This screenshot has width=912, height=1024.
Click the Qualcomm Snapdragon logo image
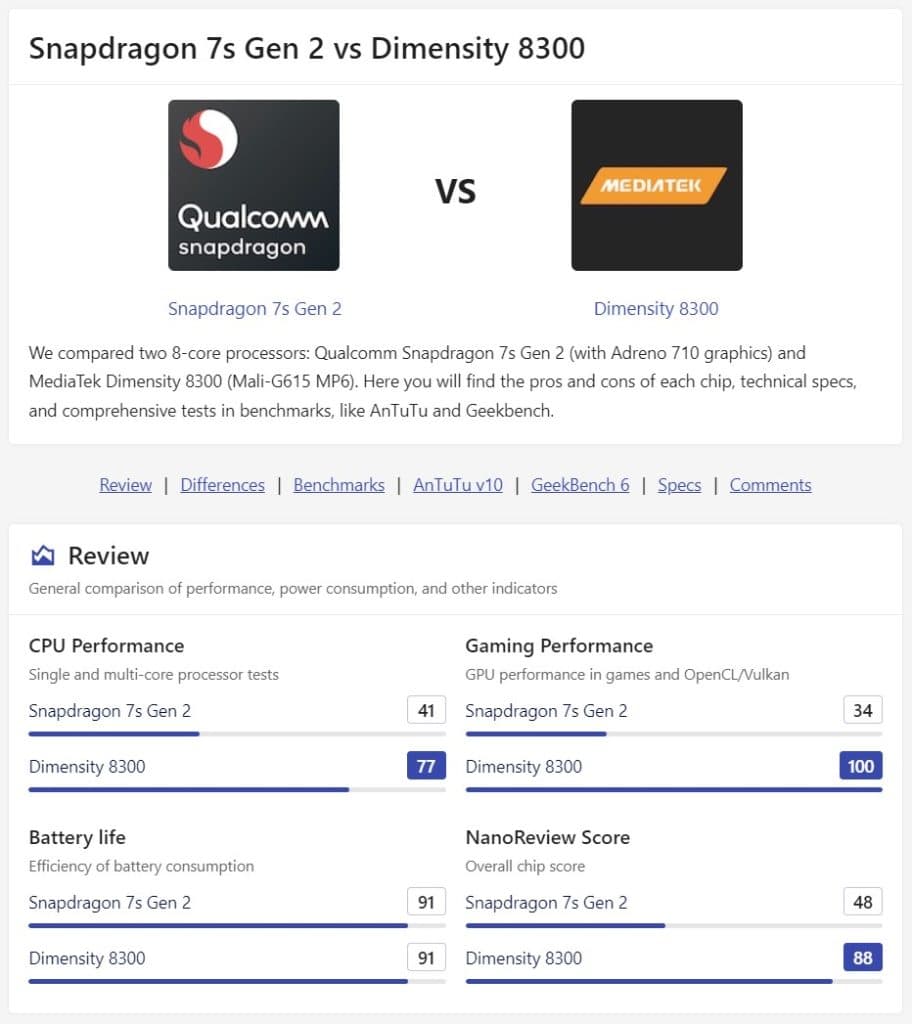click(x=253, y=185)
